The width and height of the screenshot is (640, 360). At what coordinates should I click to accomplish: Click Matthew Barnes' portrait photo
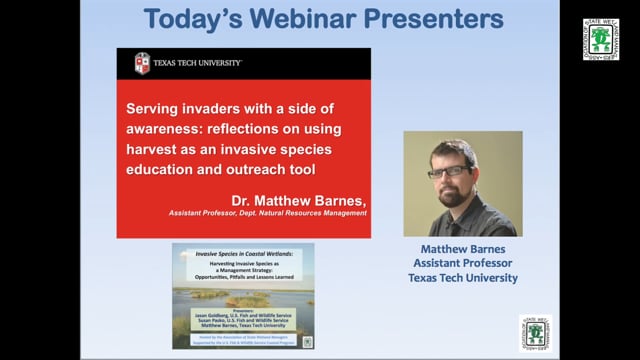(463, 184)
